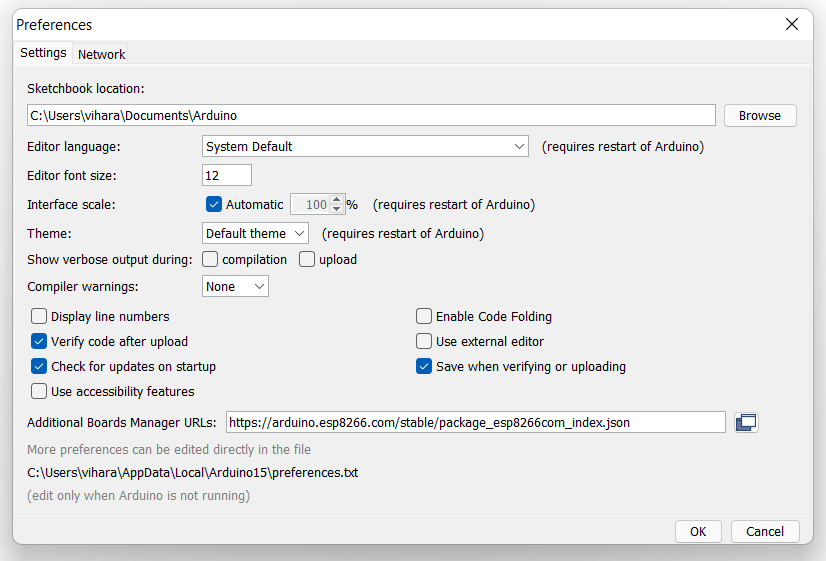Toggle Use external editor option

(x=424, y=341)
